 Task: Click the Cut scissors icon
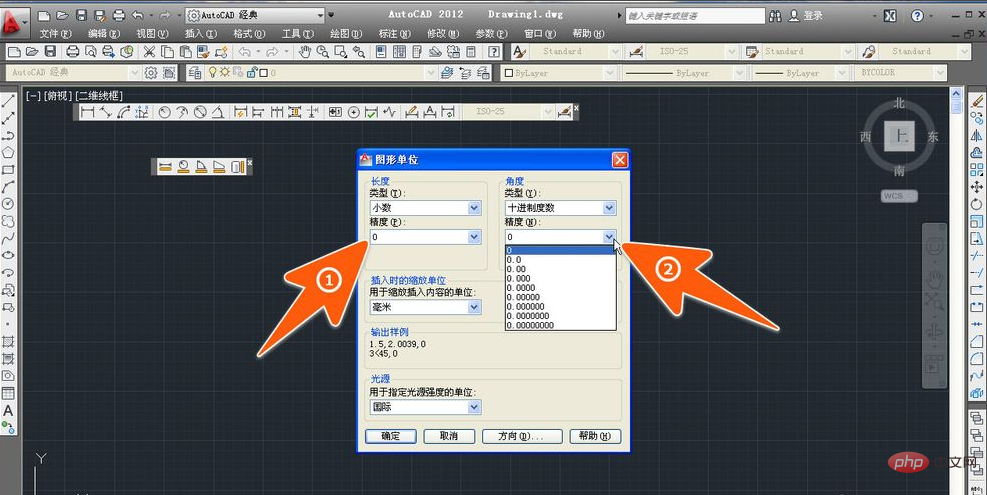(x=149, y=52)
